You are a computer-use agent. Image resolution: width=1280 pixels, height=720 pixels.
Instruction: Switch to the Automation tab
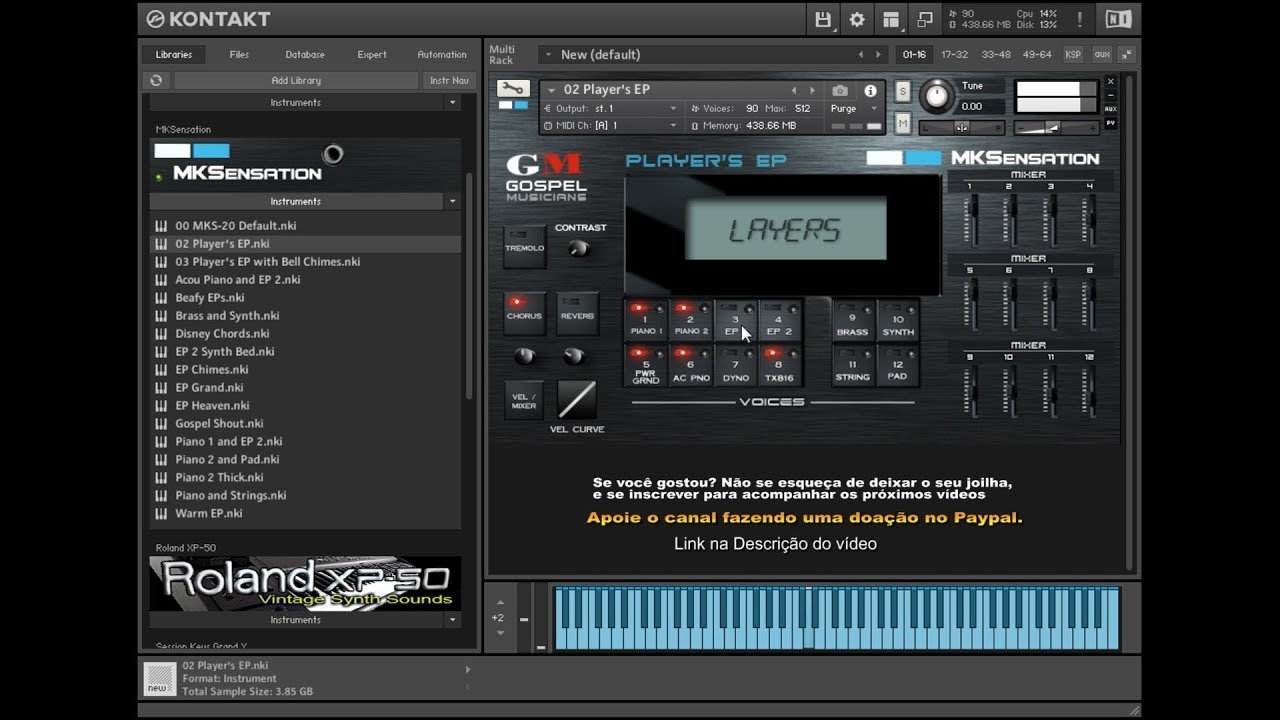pyautogui.click(x=442, y=54)
